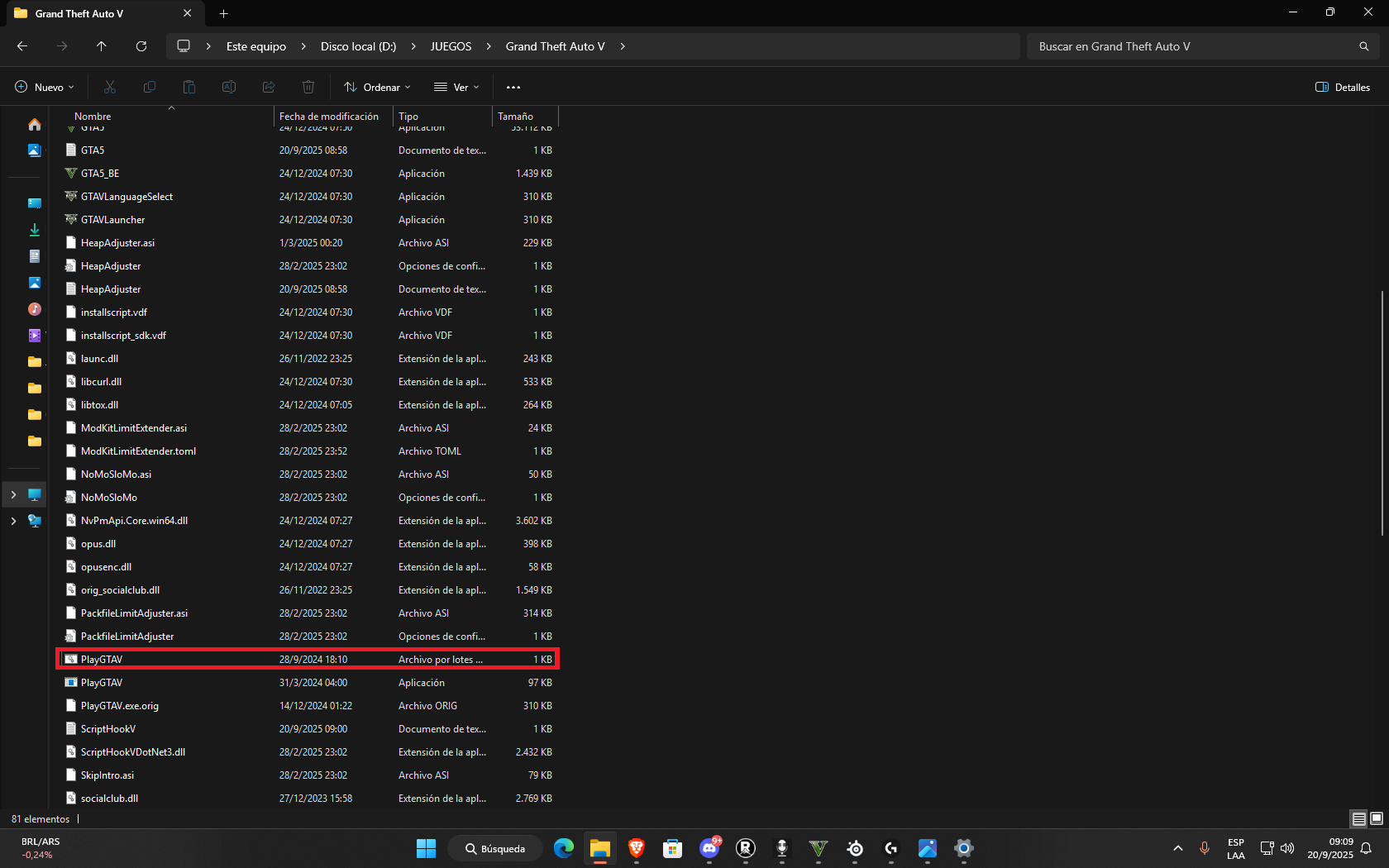
Task: Toggle the Detalles details pane
Action: [1343, 87]
